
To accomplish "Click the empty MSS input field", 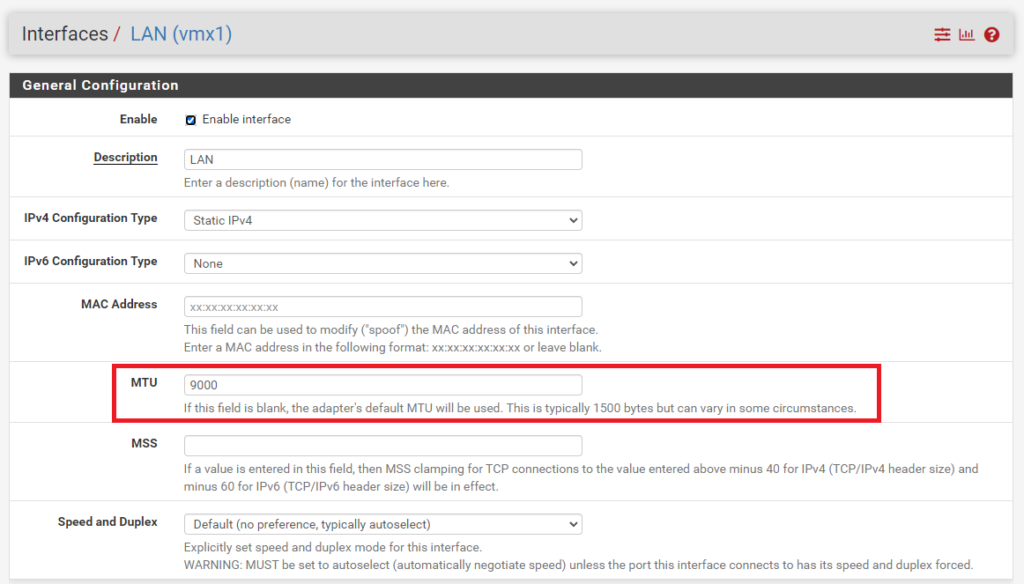I will coord(382,445).
